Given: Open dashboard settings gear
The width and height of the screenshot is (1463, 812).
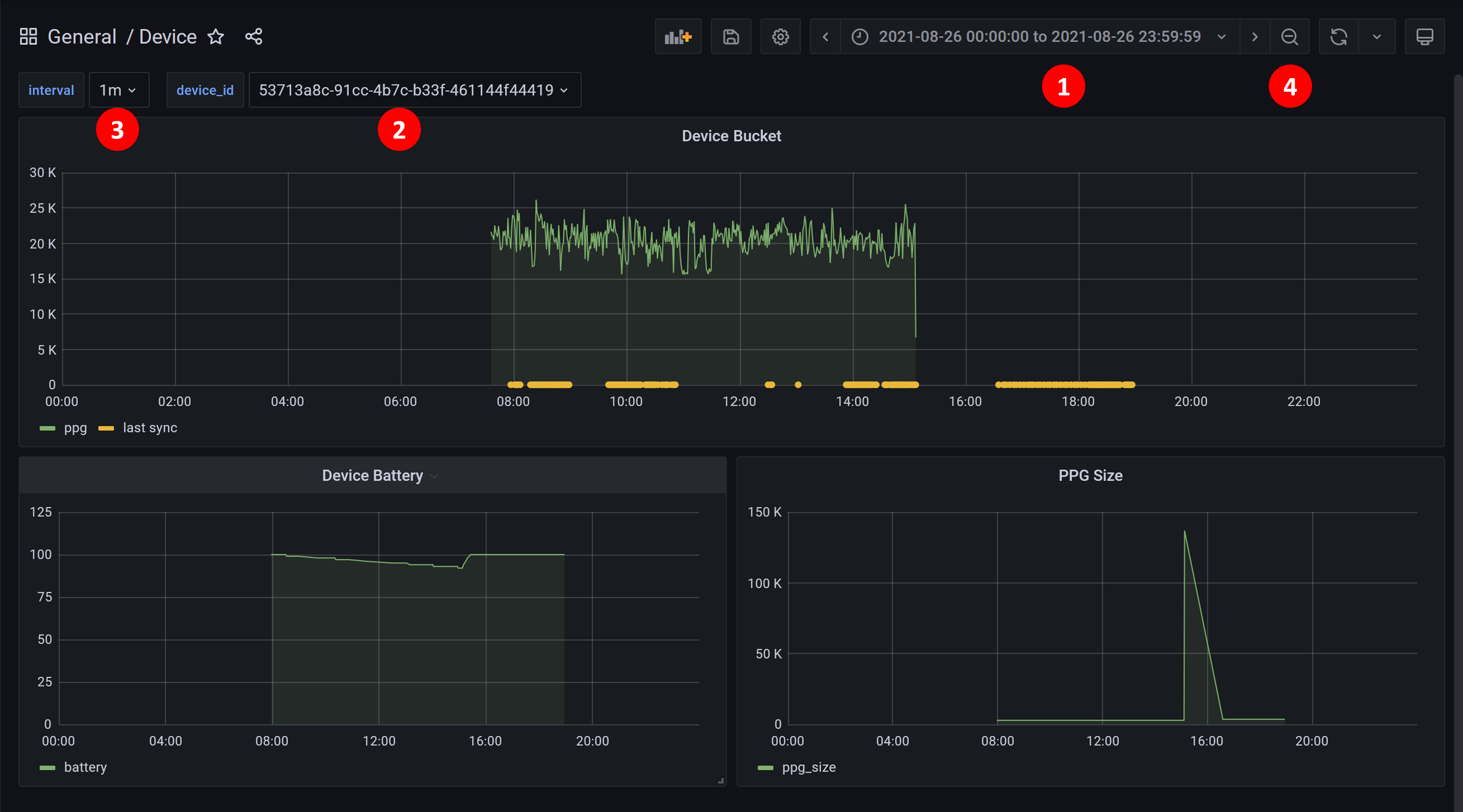Looking at the screenshot, I should [x=780, y=36].
